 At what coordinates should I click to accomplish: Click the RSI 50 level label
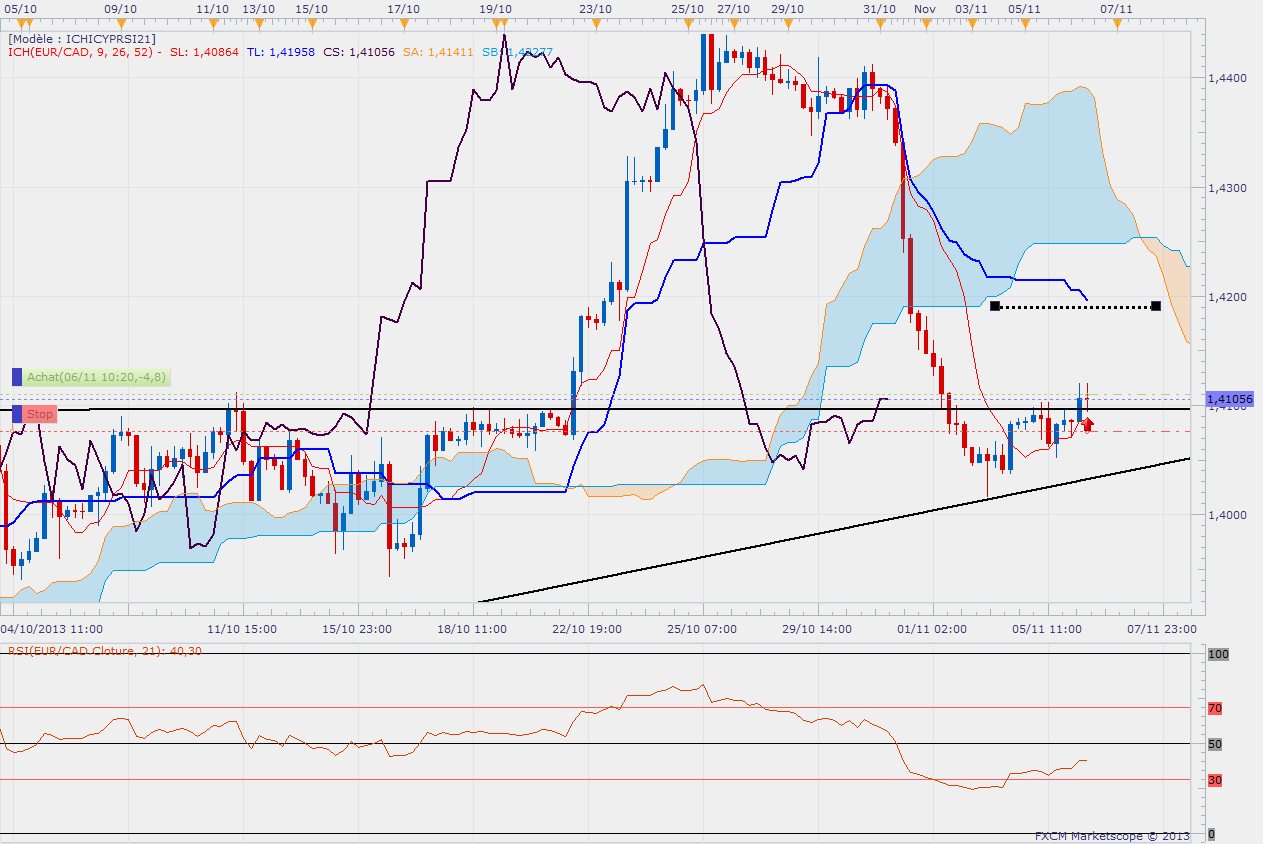pyautogui.click(x=1215, y=744)
